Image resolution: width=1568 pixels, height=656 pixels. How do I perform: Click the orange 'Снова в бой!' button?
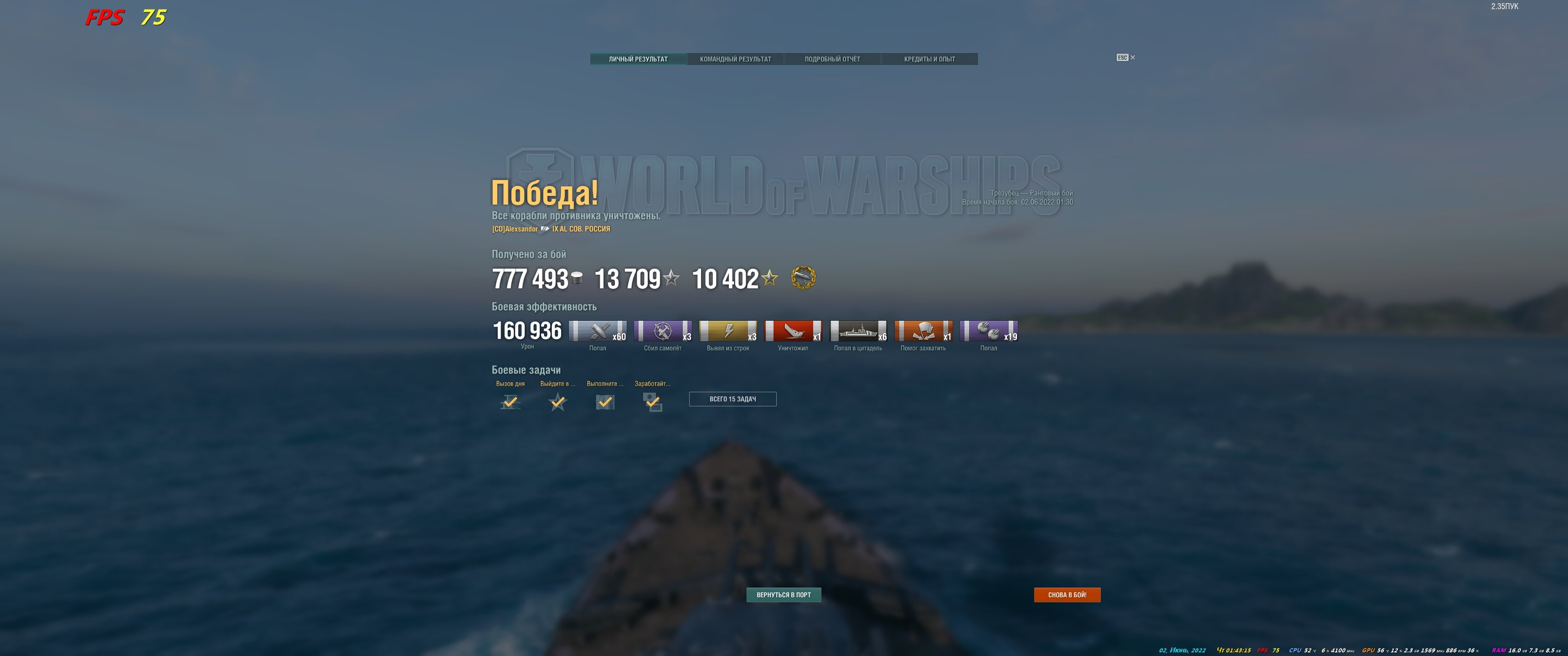point(1067,595)
